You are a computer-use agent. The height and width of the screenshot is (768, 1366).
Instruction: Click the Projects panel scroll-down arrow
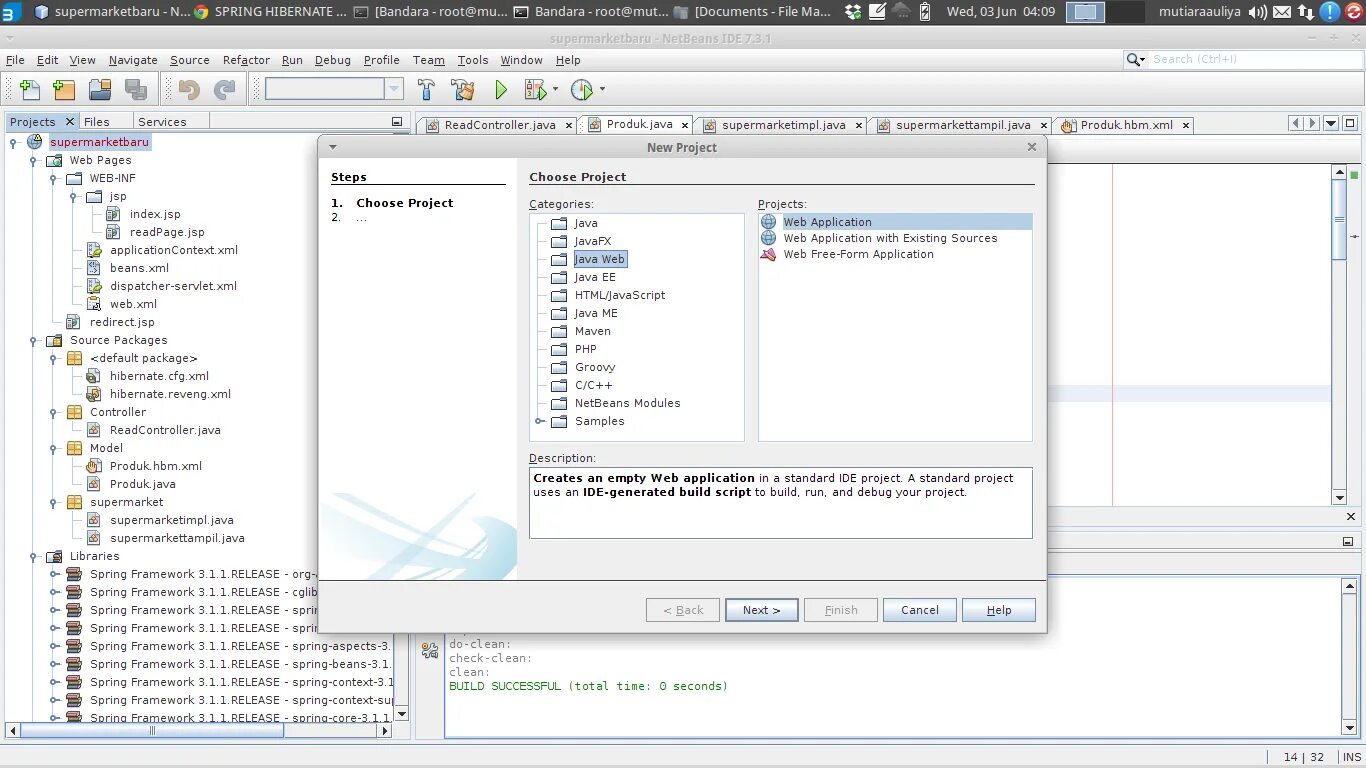coord(402,714)
